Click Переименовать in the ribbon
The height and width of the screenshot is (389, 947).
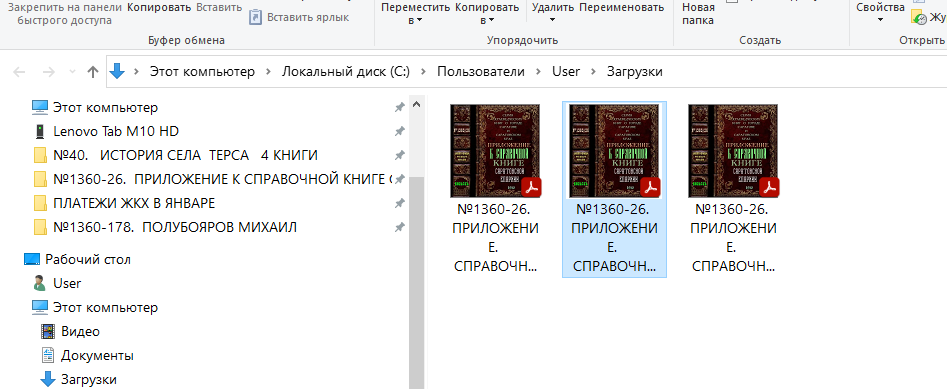tap(621, 8)
